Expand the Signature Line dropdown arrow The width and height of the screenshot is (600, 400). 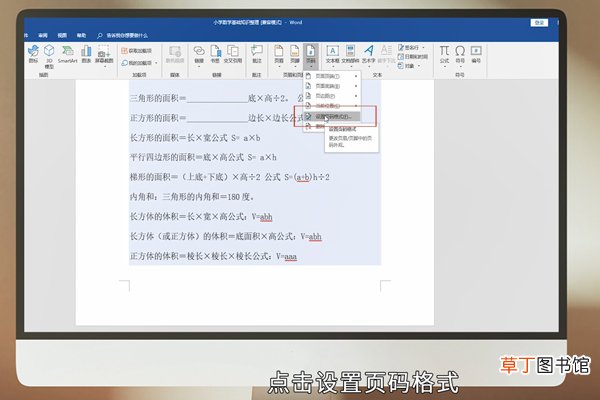pos(423,47)
